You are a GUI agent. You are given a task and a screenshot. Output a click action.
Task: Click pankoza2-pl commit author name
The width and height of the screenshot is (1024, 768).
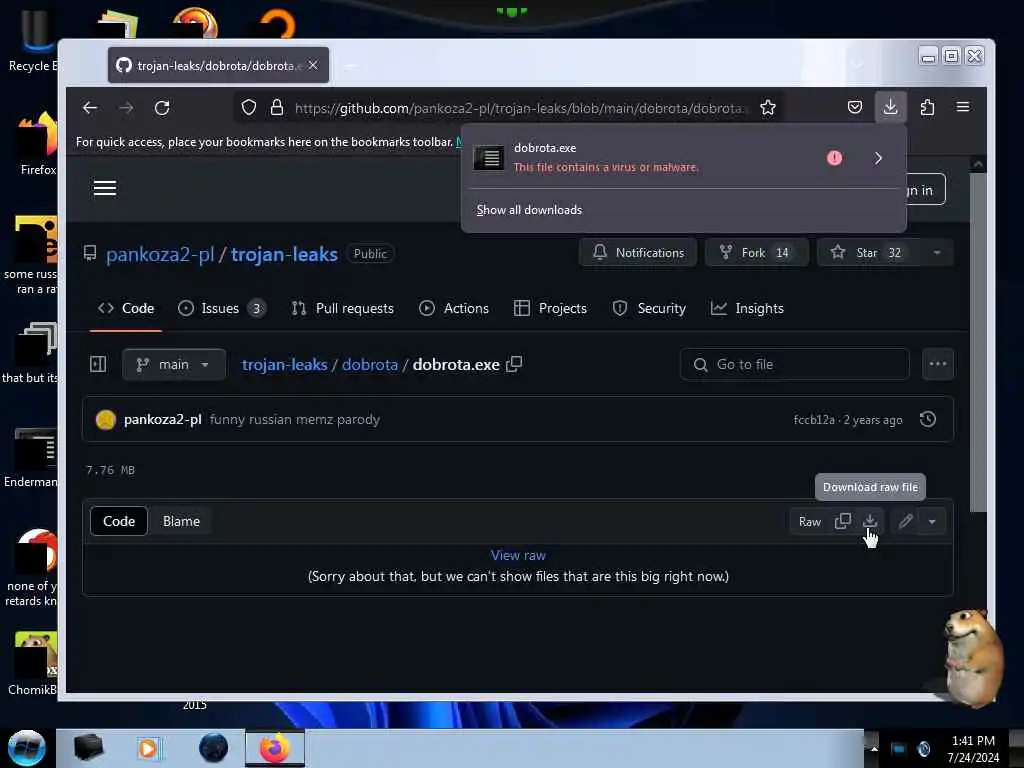tap(163, 419)
